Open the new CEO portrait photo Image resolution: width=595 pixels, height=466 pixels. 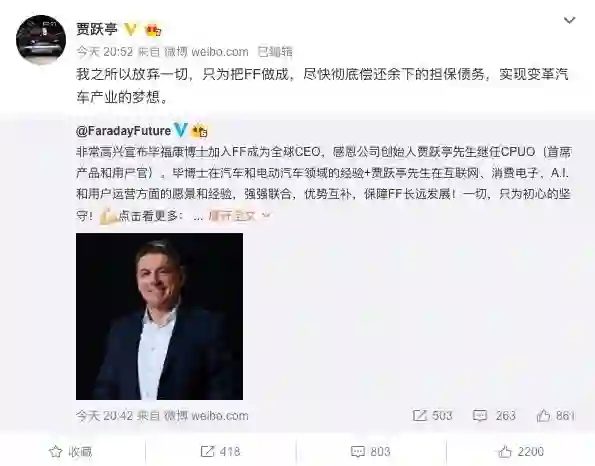point(159,316)
